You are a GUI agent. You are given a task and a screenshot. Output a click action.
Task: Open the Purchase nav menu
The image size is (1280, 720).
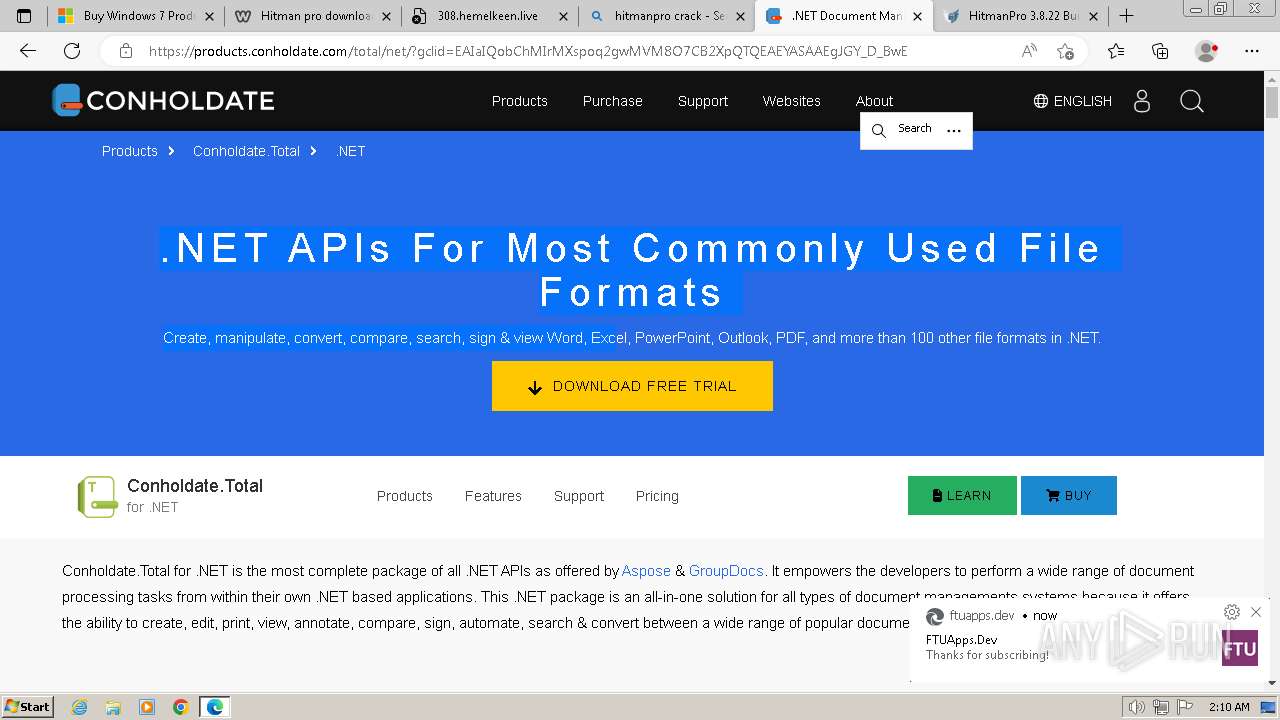tap(613, 101)
